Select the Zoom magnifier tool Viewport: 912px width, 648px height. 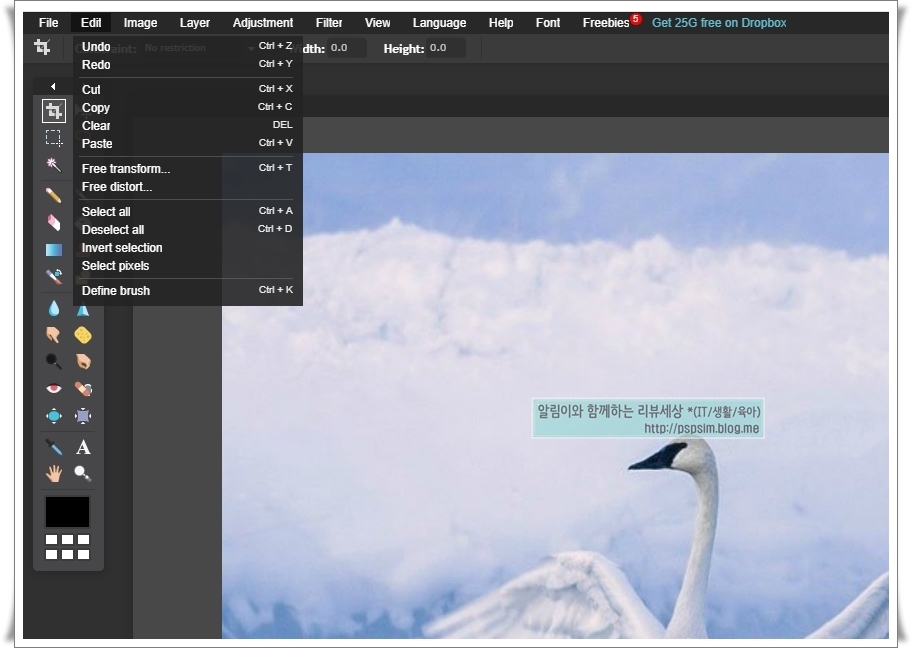coord(83,473)
